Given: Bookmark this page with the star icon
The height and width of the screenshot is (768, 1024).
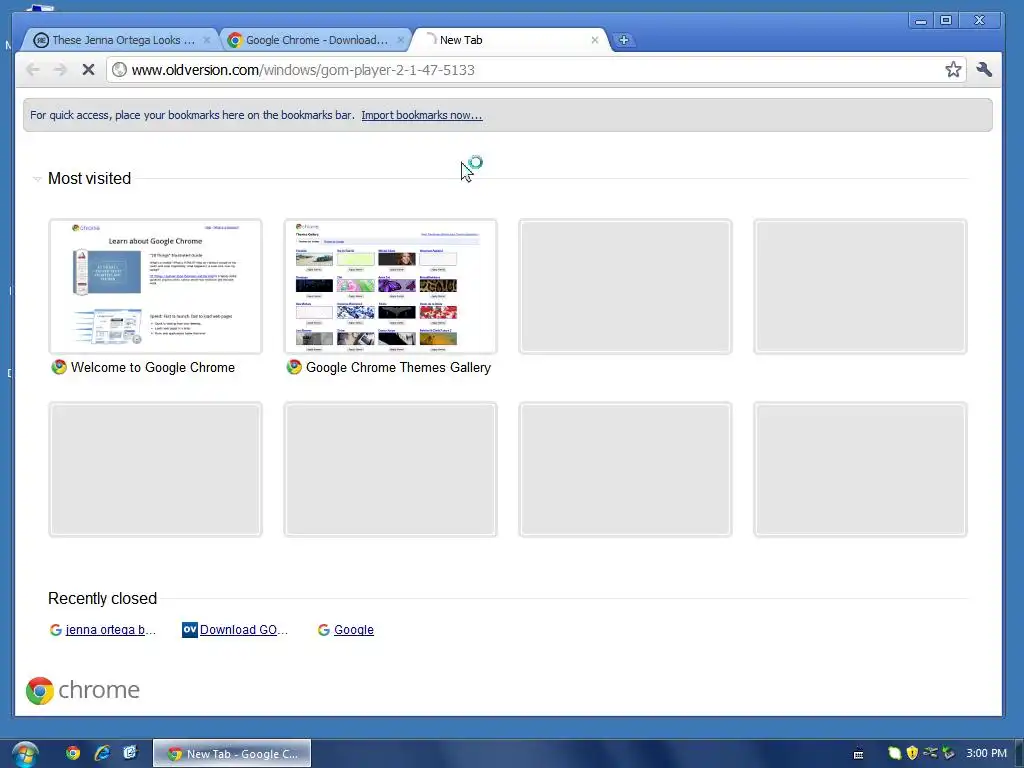Looking at the screenshot, I should [x=953, y=69].
